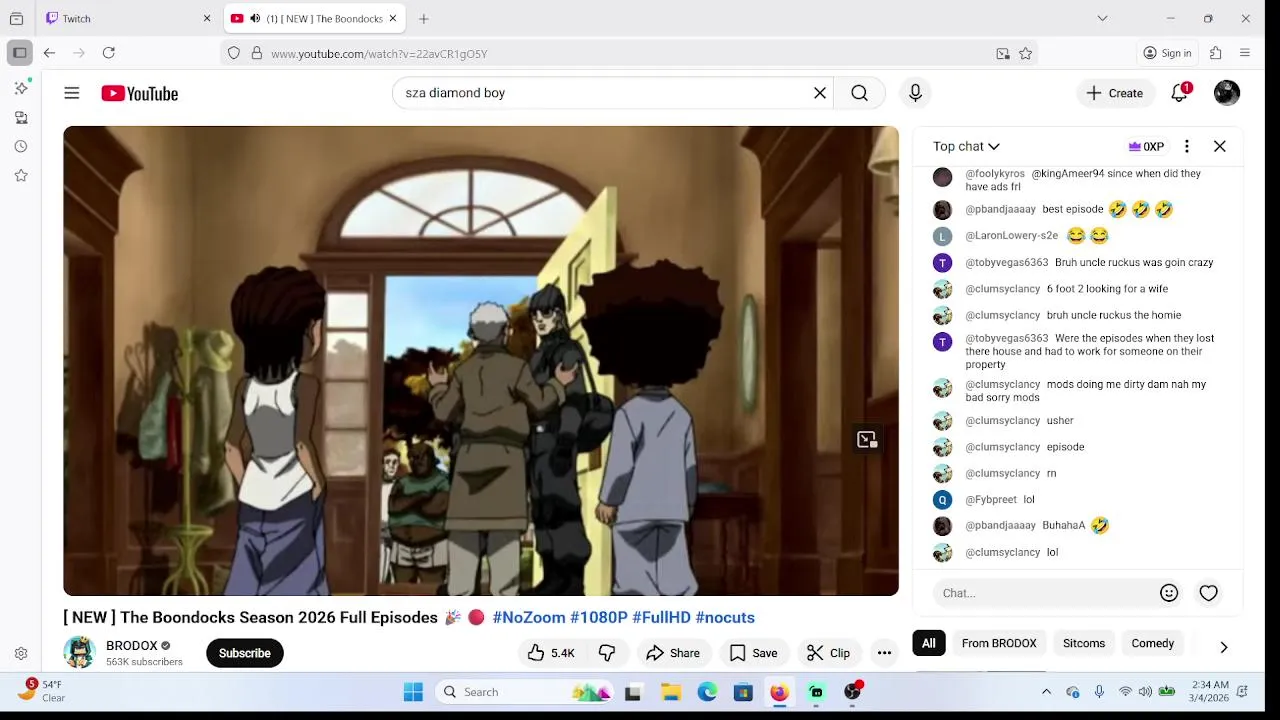Image resolution: width=1280 pixels, height=720 pixels.
Task: Create a Clip with scissors button
Action: [x=828, y=653]
